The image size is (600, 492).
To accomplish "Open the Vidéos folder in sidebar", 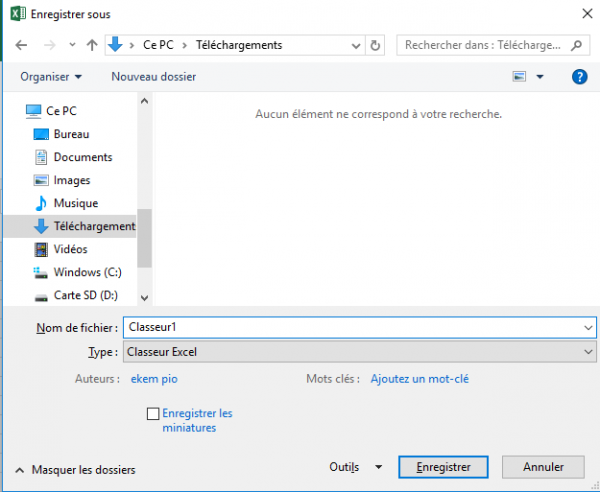I will point(70,249).
